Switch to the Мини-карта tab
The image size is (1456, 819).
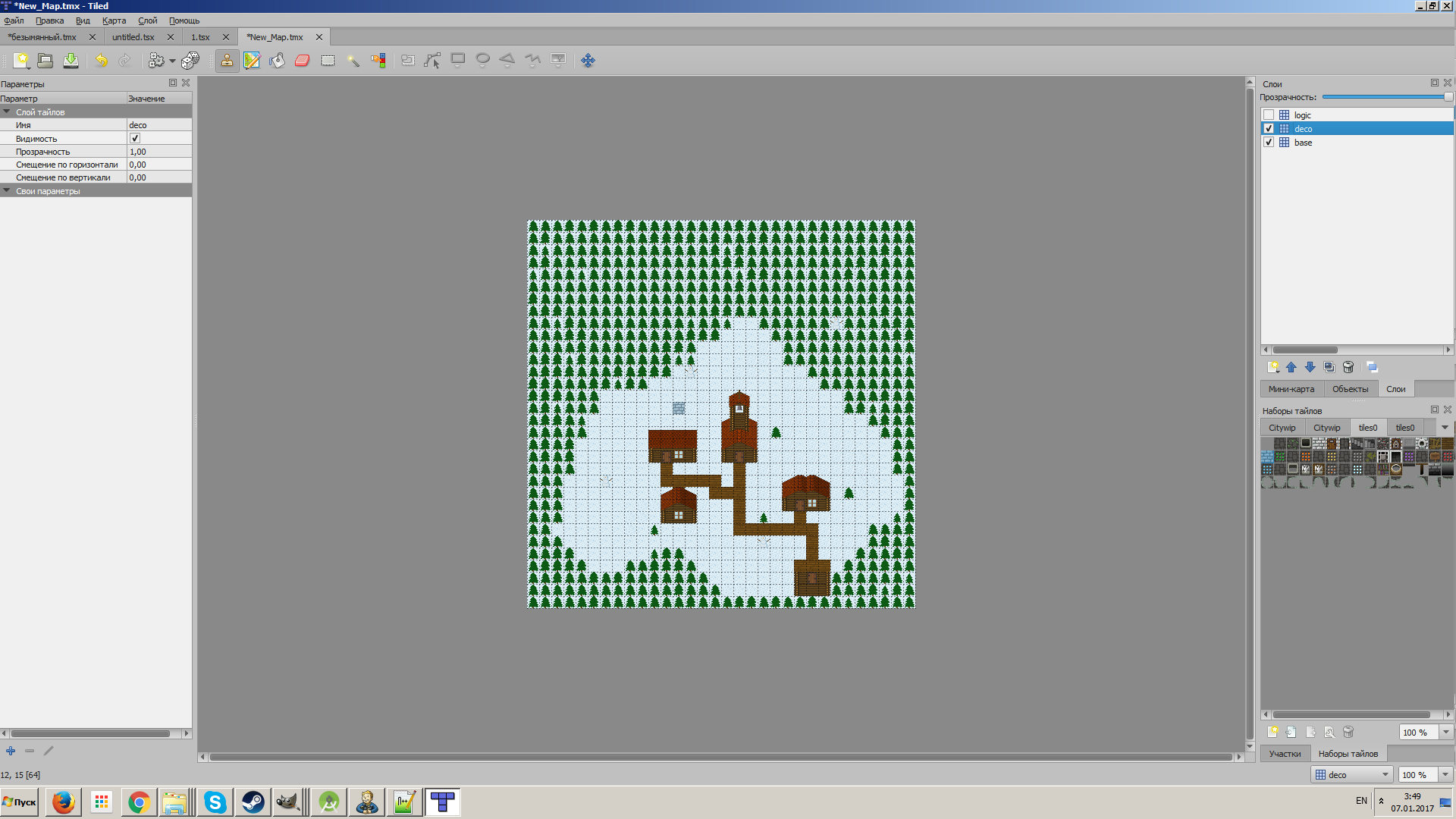pos(1291,389)
